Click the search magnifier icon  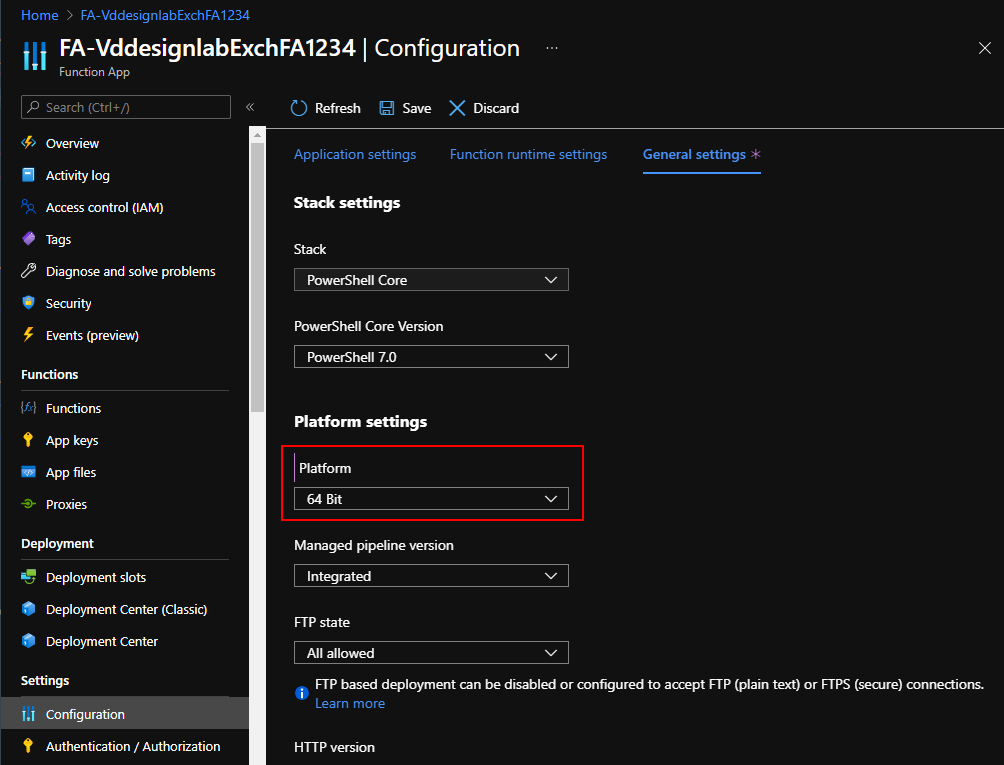click(33, 107)
